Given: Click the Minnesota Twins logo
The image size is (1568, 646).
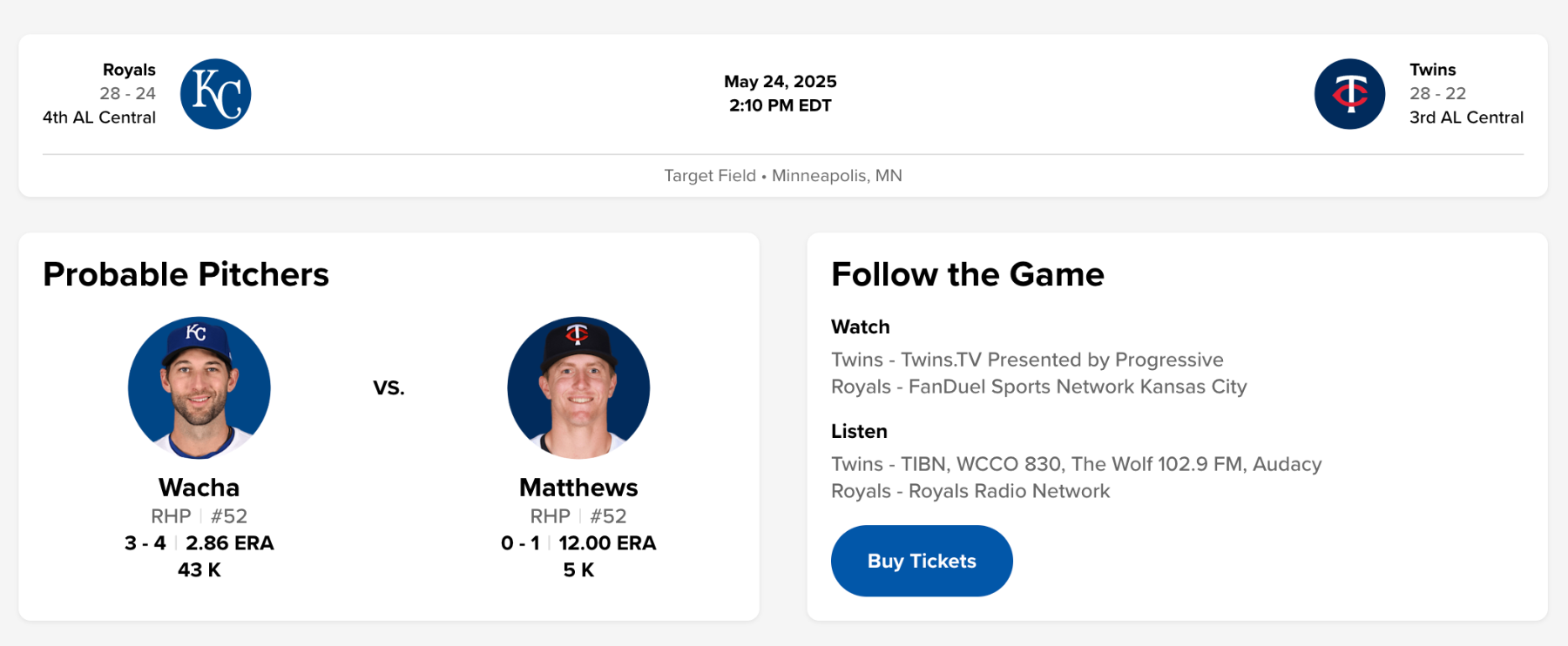Looking at the screenshot, I should pos(1349,94).
